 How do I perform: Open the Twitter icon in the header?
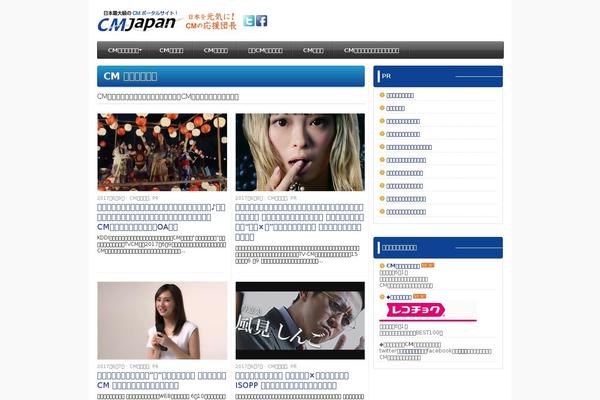pyautogui.click(x=249, y=21)
